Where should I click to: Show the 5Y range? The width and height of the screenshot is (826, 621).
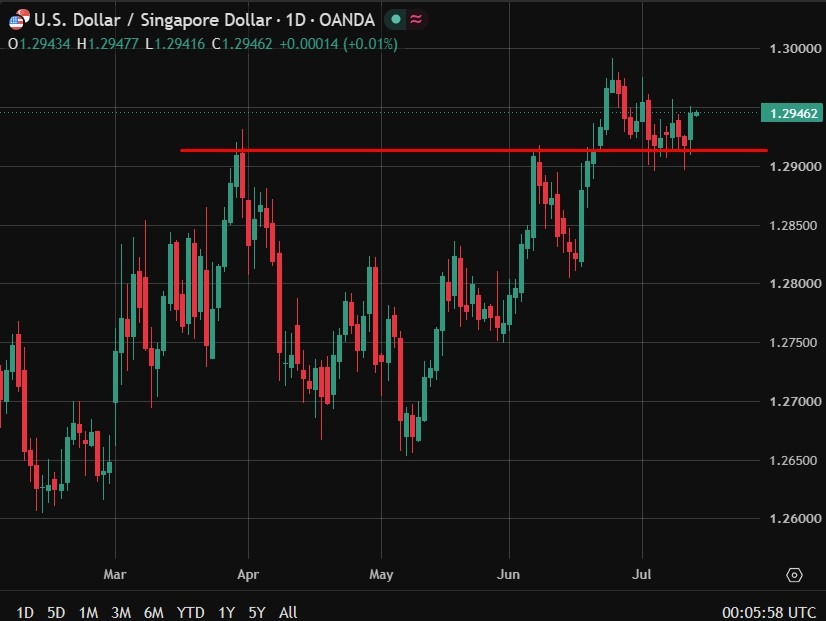[x=257, y=613]
